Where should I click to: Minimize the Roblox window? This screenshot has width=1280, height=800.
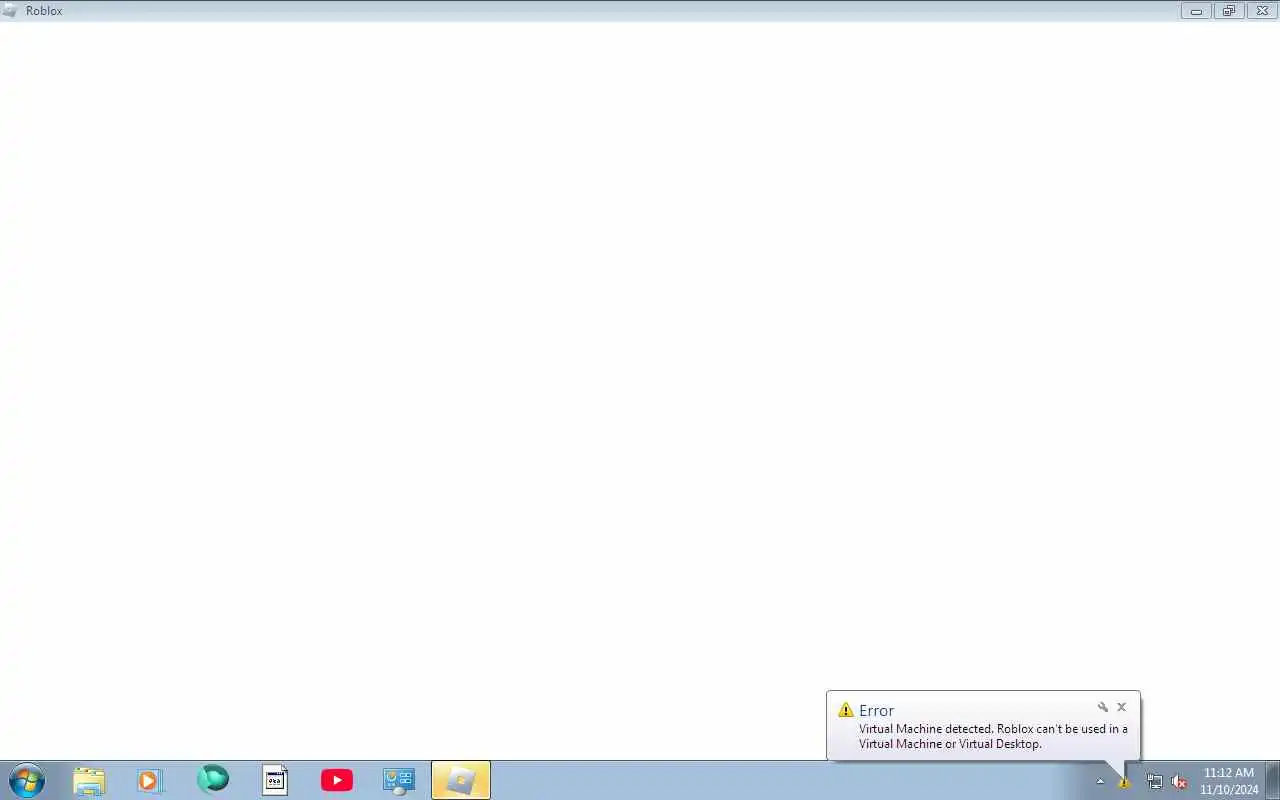tap(1196, 11)
